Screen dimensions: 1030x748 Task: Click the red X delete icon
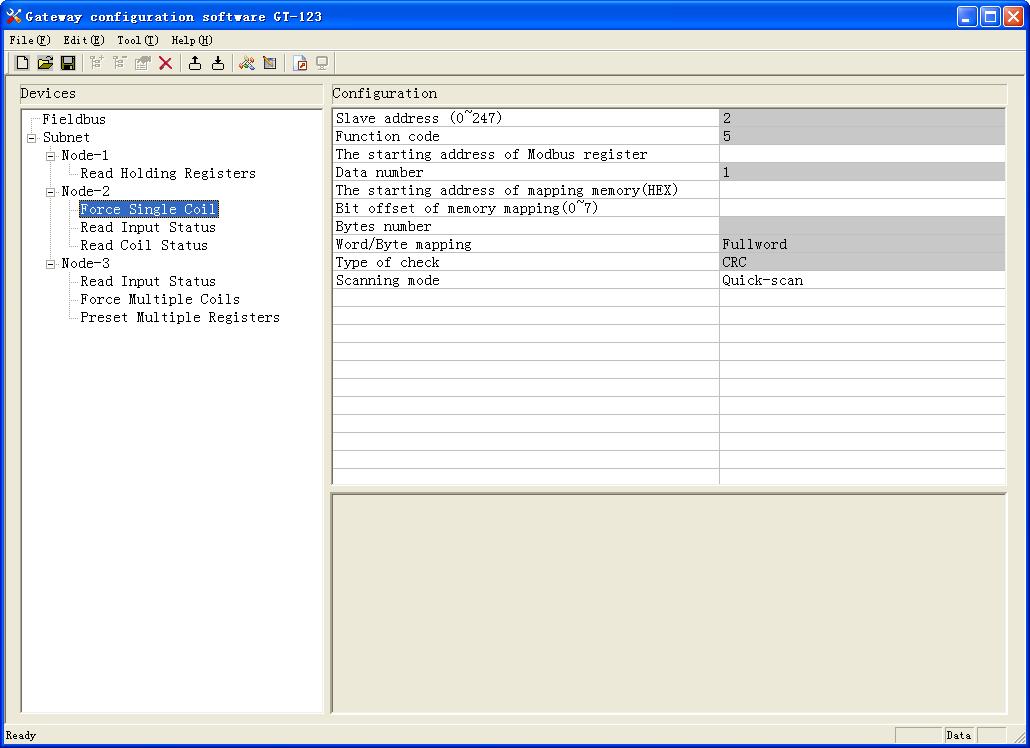(x=166, y=63)
